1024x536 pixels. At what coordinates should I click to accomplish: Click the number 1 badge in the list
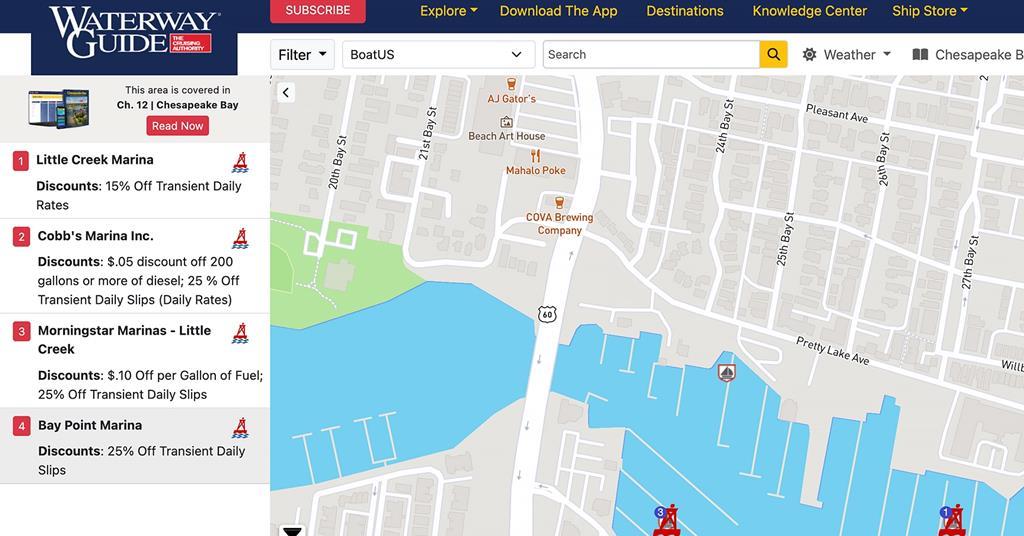point(21,161)
